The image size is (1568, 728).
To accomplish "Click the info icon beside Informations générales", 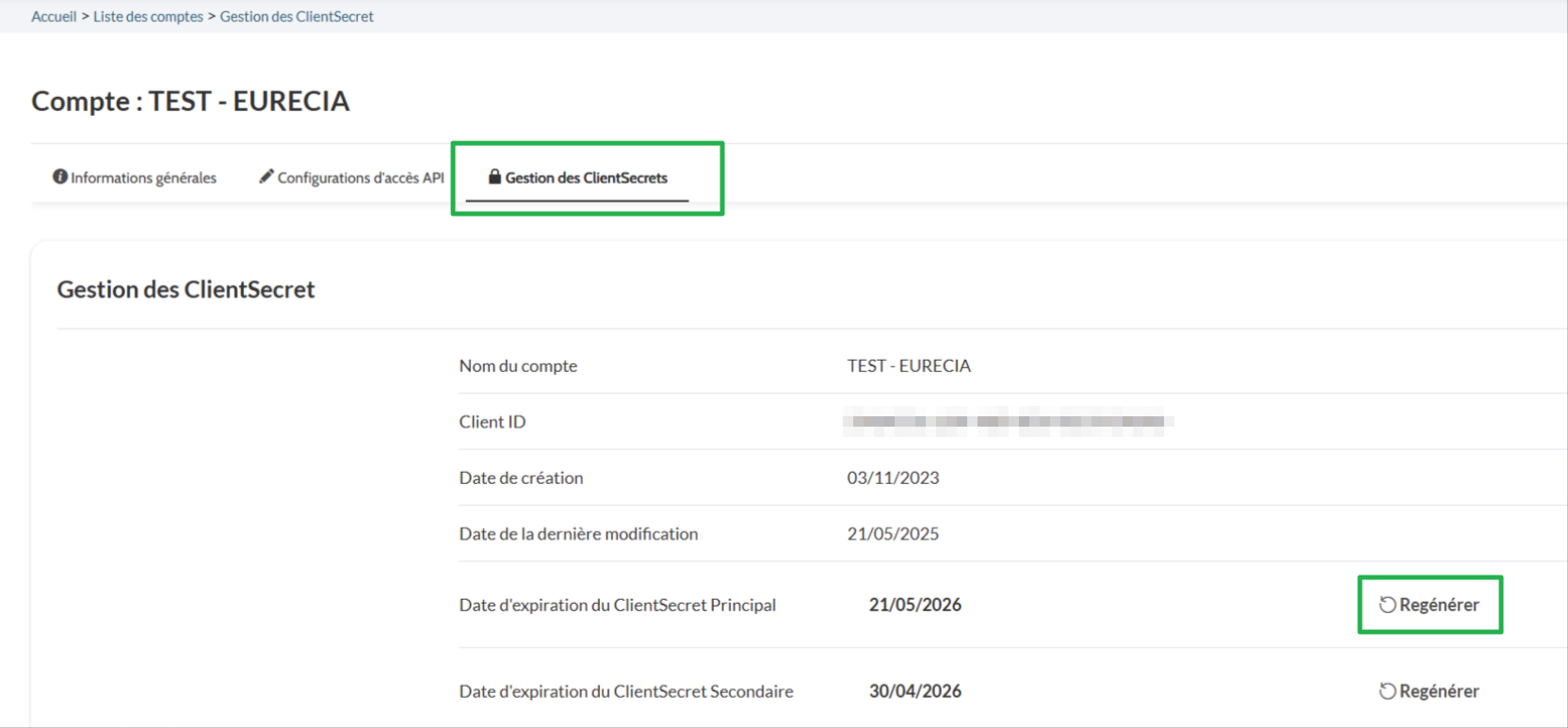I will [x=59, y=177].
